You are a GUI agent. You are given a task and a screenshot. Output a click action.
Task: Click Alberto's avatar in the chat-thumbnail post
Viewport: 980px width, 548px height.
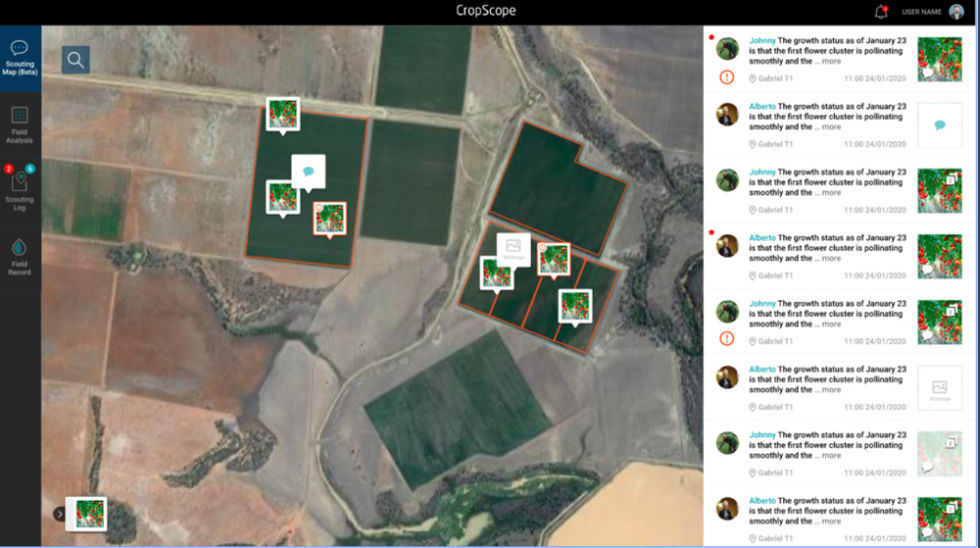click(727, 114)
